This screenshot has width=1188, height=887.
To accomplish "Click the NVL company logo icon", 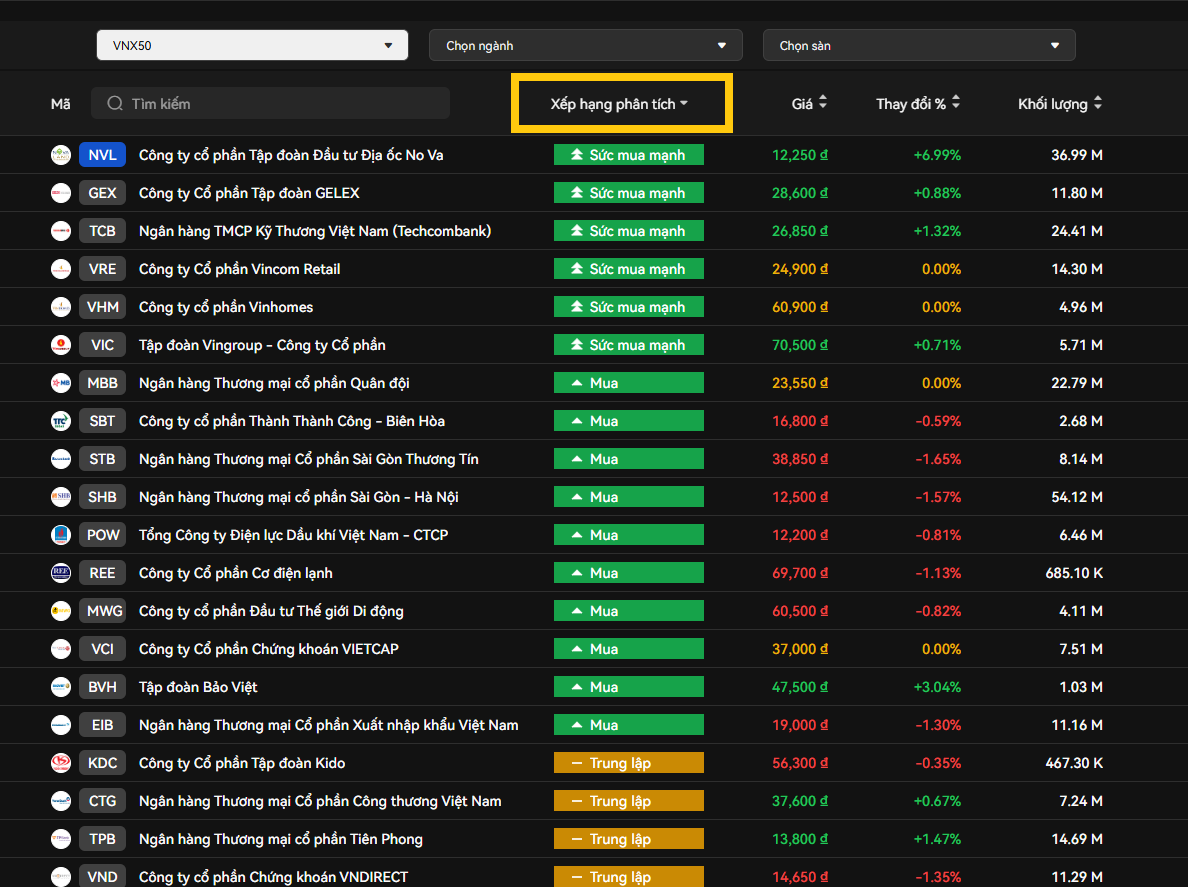I will pyautogui.click(x=61, y=155).
